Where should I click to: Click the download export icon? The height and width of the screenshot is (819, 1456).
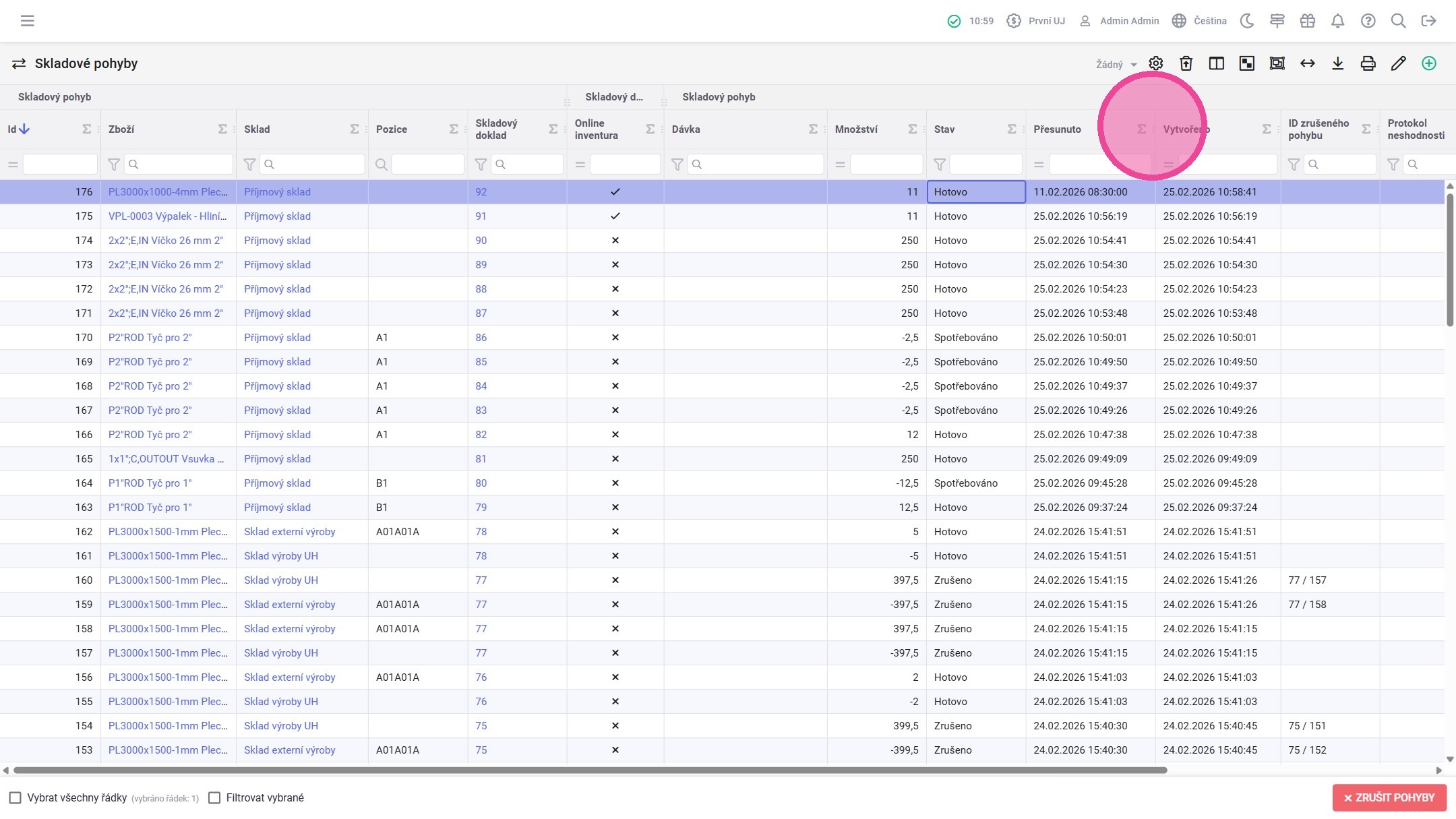pyautogui.click(x=1338, y=63)
